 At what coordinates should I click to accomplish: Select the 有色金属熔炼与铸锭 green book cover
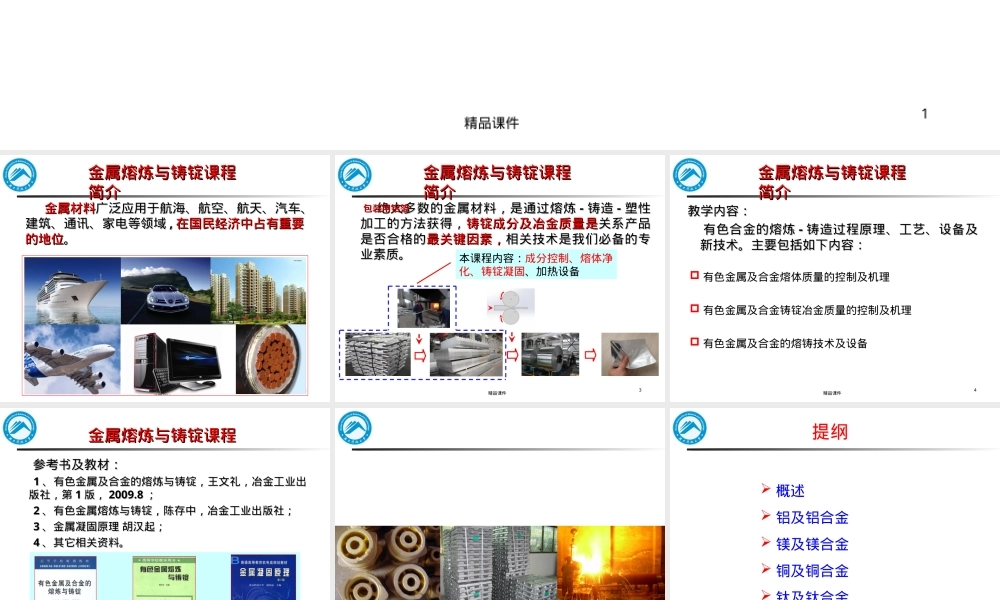coord(164,578)
